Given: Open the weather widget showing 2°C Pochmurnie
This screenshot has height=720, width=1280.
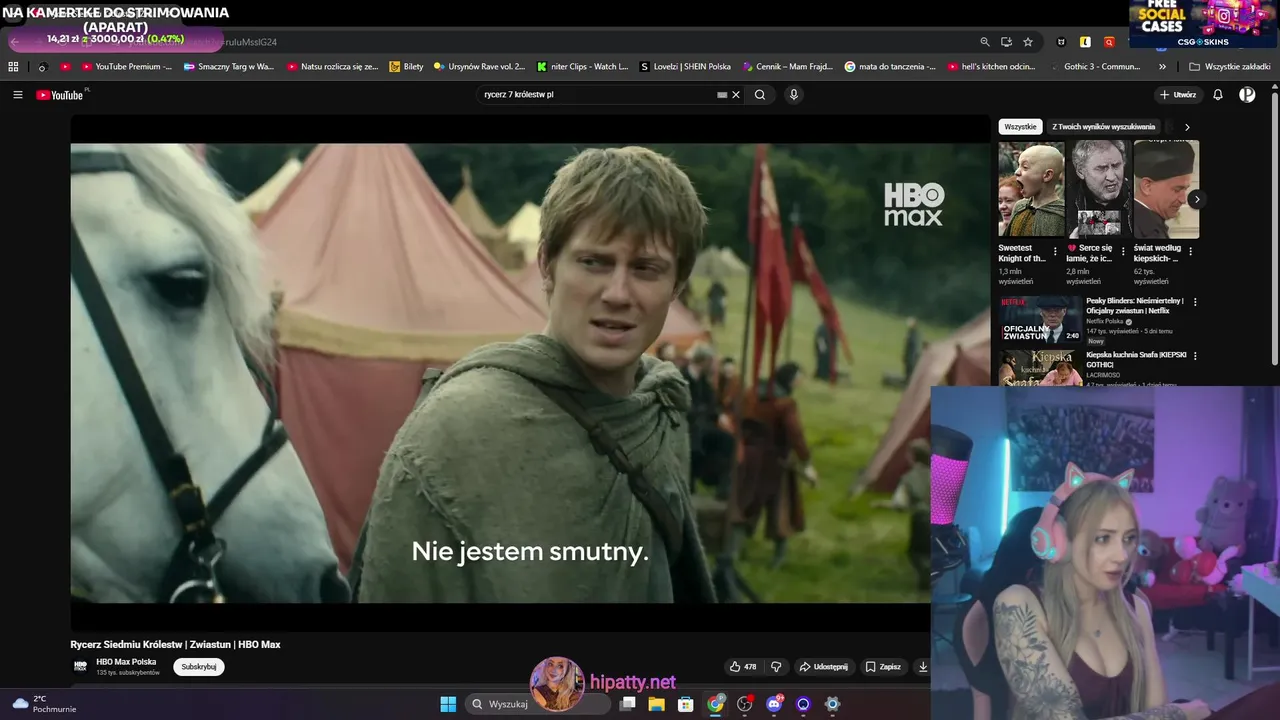Looking at the screenshot, I should [x=43, y=704].
